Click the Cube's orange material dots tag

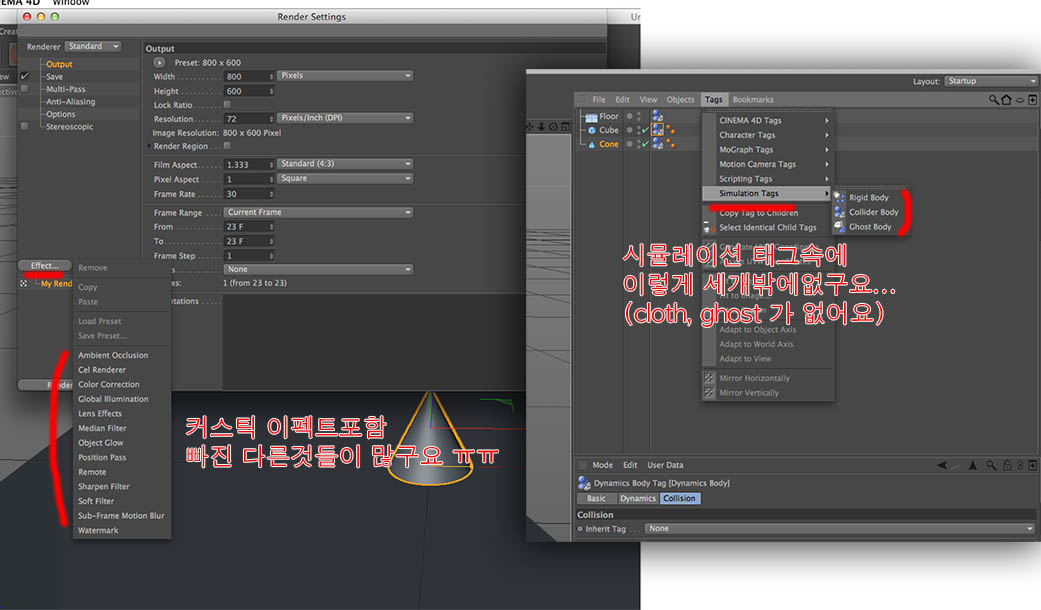671,129
